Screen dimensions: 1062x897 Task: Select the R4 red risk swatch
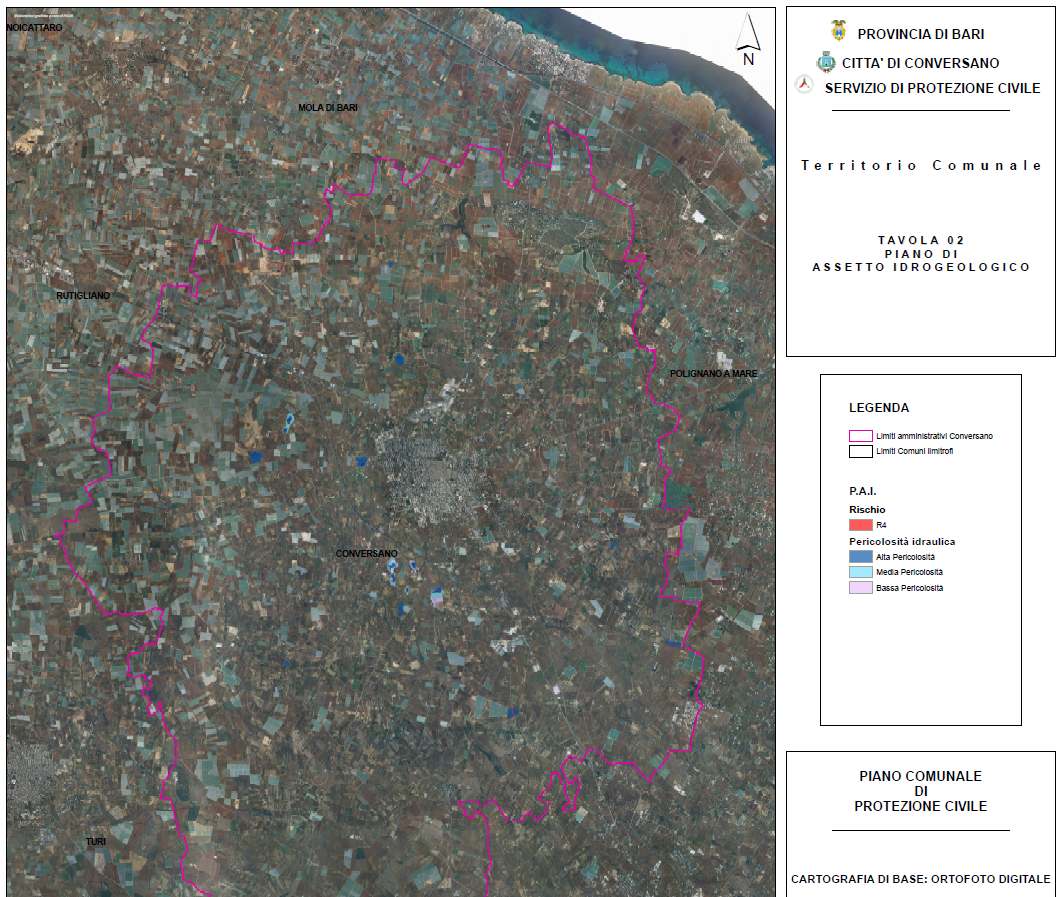coord(860,525)
